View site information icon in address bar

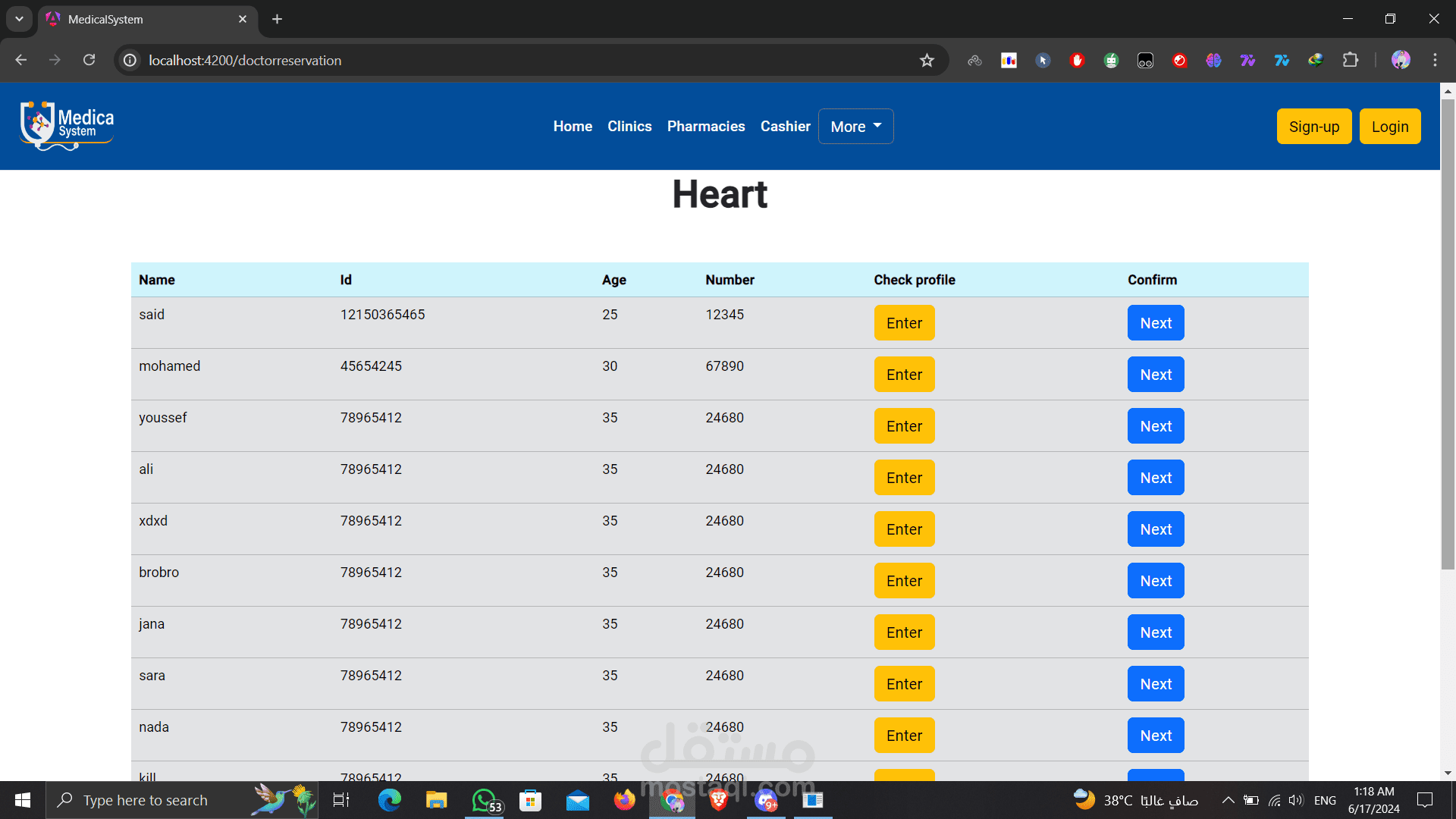coord(130,60)
